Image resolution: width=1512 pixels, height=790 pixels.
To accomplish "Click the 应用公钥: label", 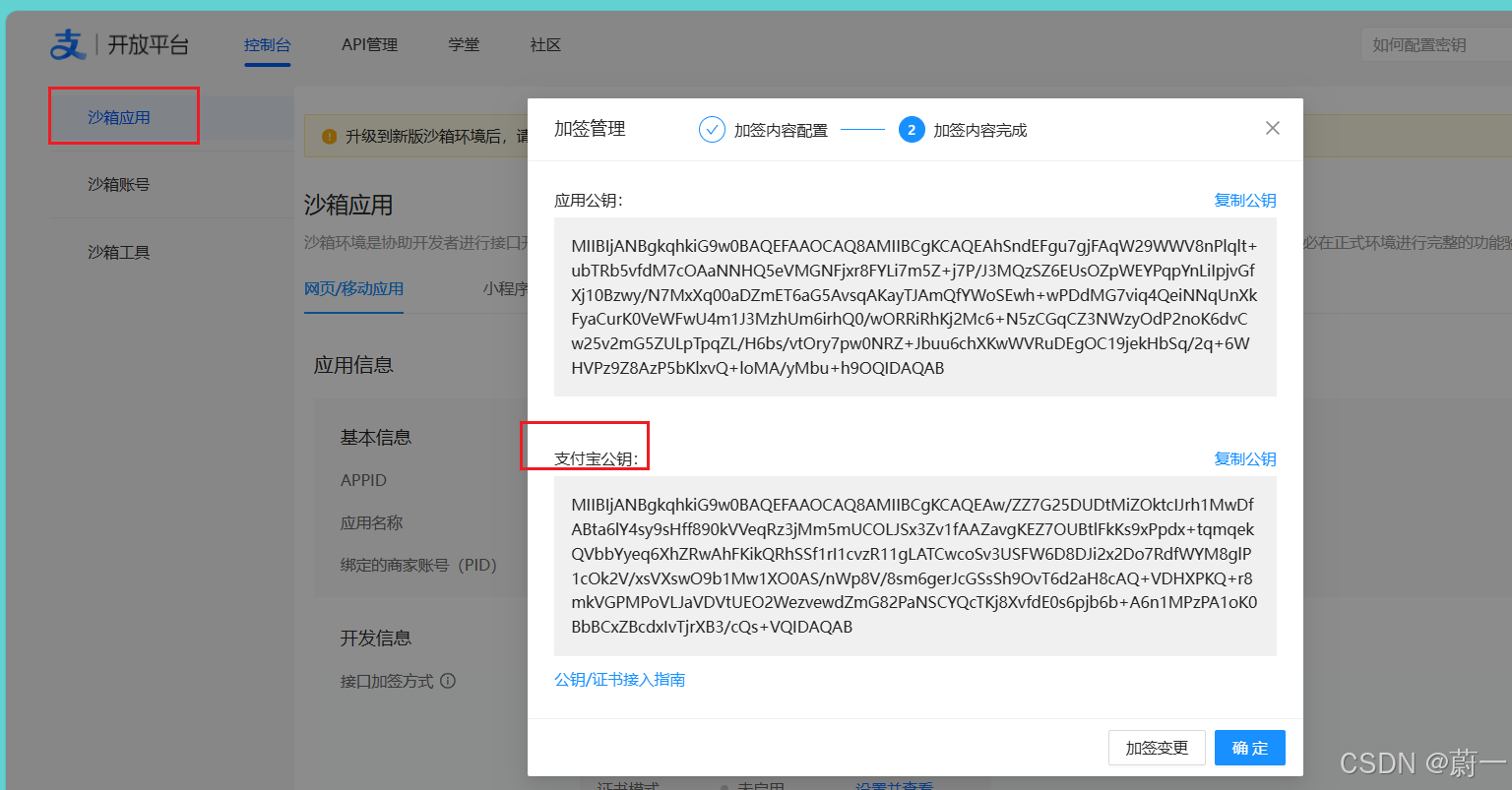I will click(x=589, y=200).
